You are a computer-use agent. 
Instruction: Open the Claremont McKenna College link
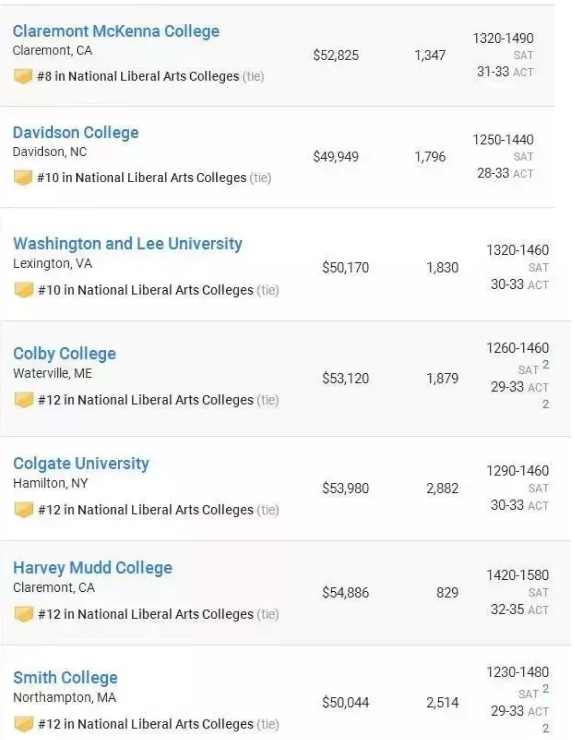tap(116, 31)
